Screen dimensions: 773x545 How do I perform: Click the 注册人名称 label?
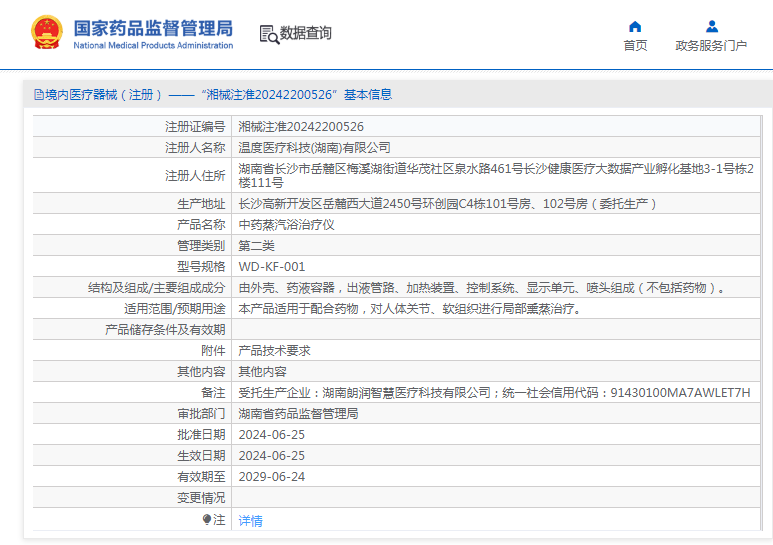[x=195, y=147]
